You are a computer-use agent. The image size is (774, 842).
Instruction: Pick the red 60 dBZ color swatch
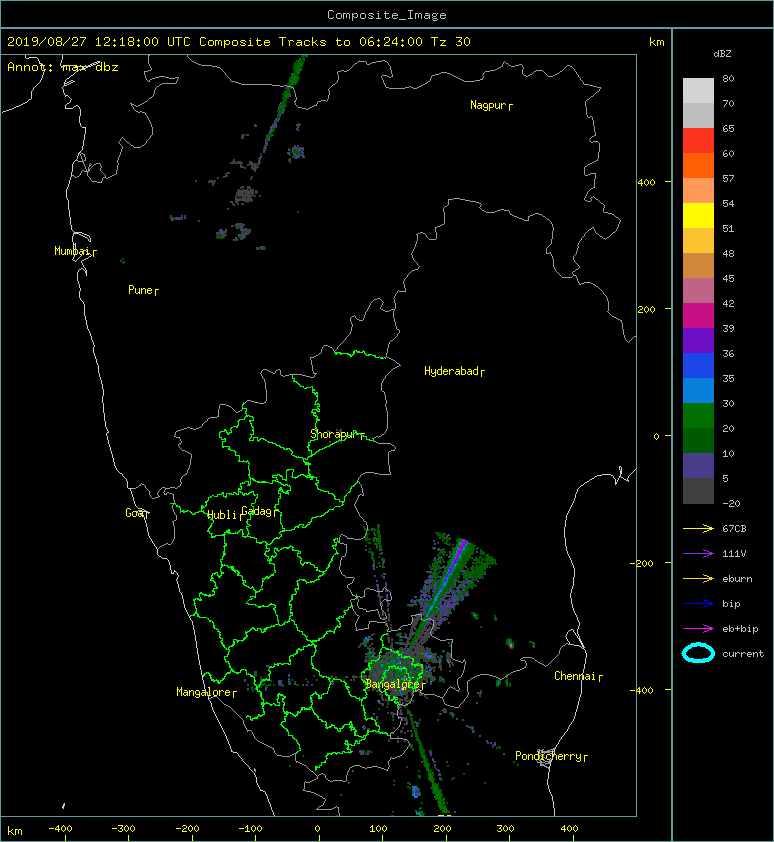coord(698,141)
